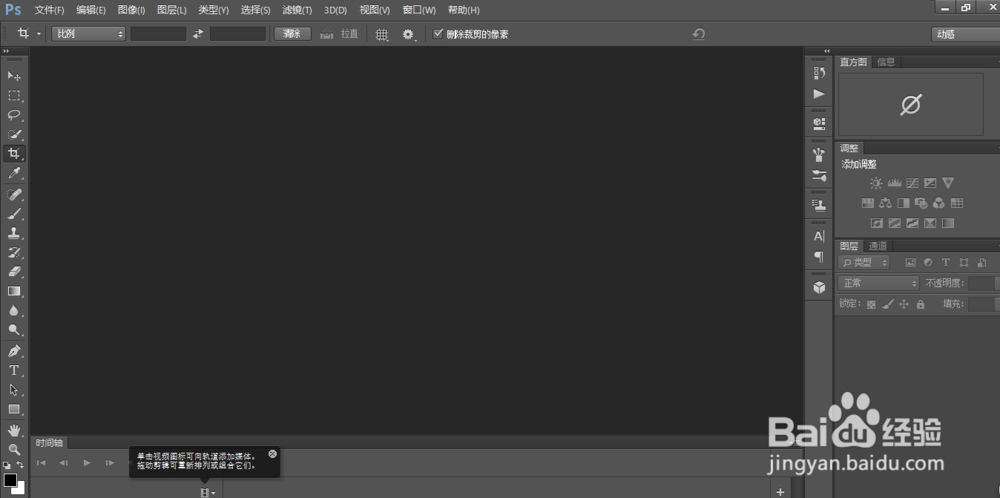Image resolution: width=1000 pixels, height=498 pixels.
Task: Select the History Brush tool
Action: pos(14,252)
